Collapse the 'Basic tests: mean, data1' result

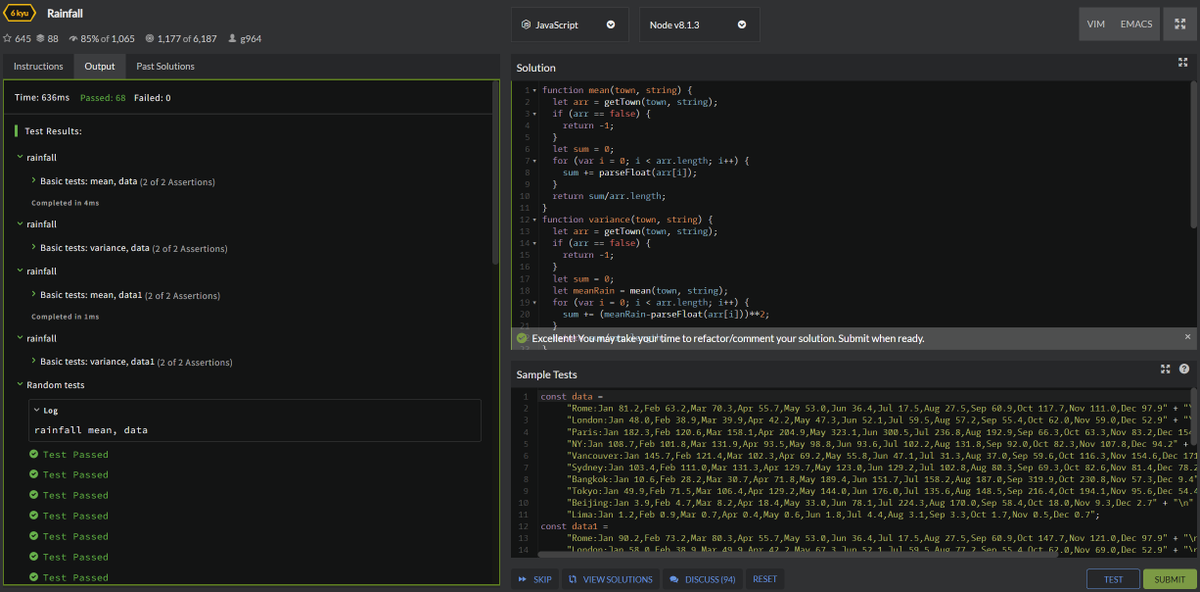point(33,295)
